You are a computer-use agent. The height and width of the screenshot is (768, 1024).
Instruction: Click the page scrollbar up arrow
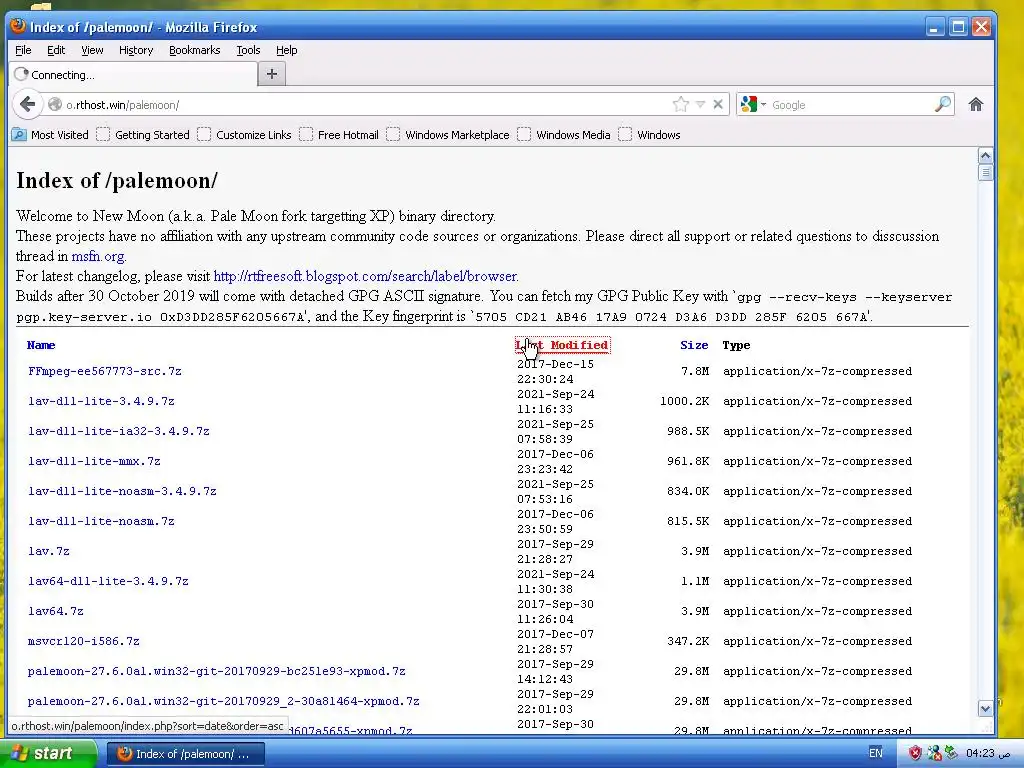pos(985,155)
